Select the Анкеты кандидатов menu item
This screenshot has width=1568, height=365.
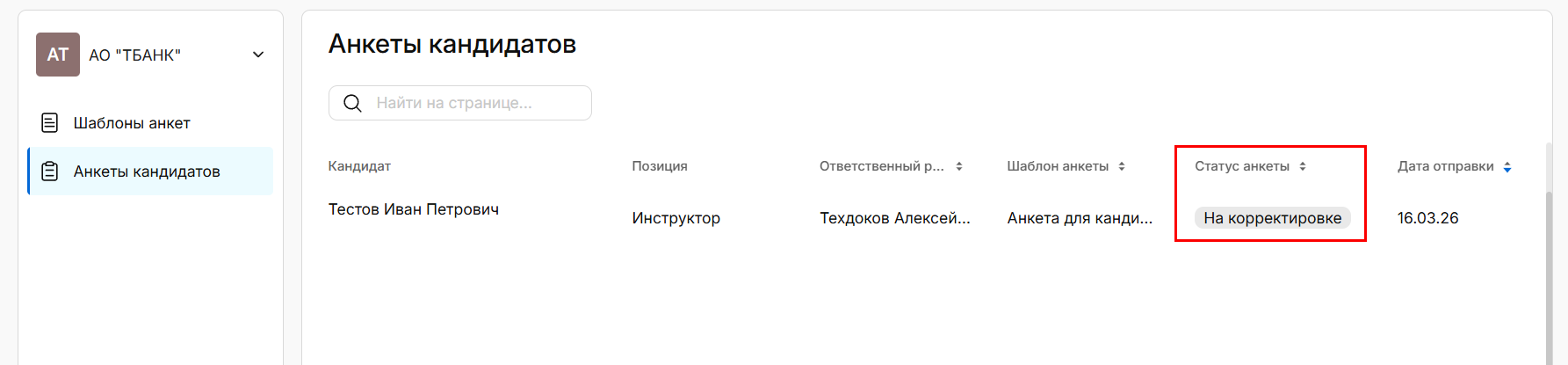tap(147, 172)
